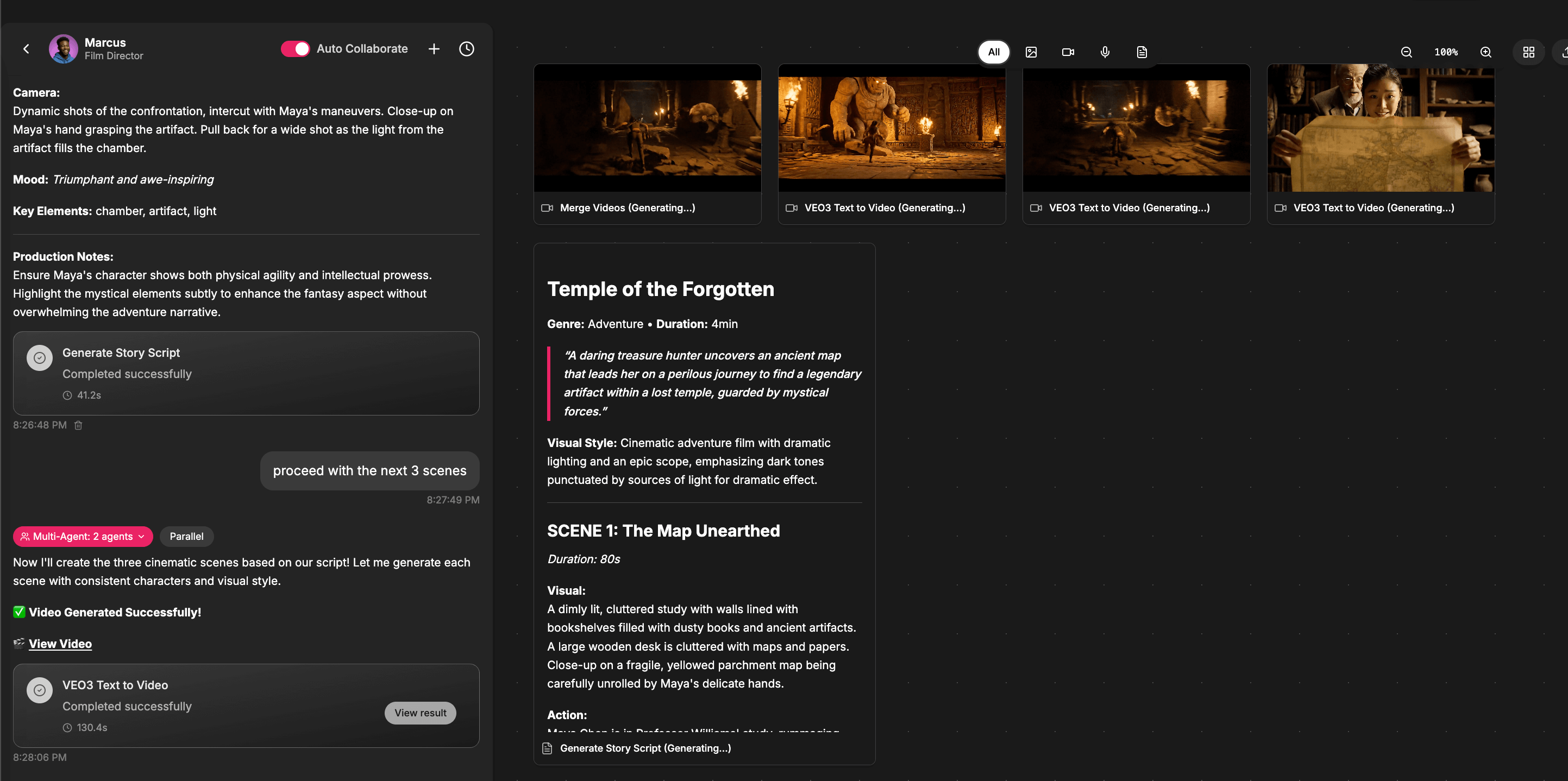The height and width of the screenshot is (781, 1568).
Task: Click Marcus's profile avatar
Action: coord(64,49)
